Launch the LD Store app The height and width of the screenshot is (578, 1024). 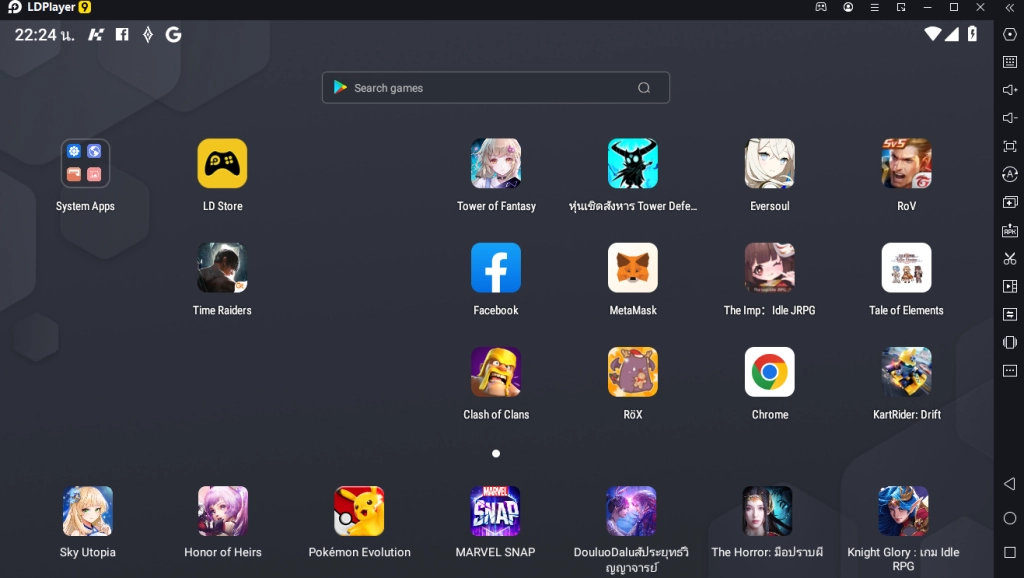pyautogui.click(x=222, y=163)
